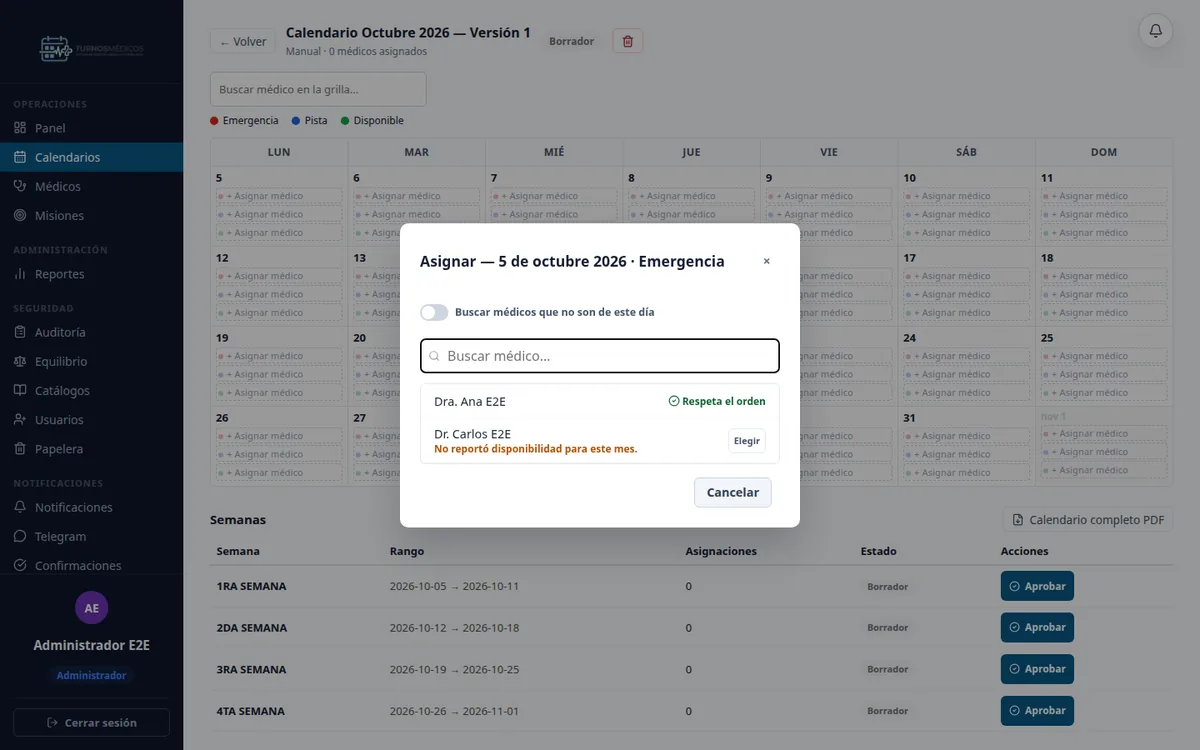Focus Buscar médico en la grilla field
This screenshot has width=1200, height=750.
tap(318, 89)
